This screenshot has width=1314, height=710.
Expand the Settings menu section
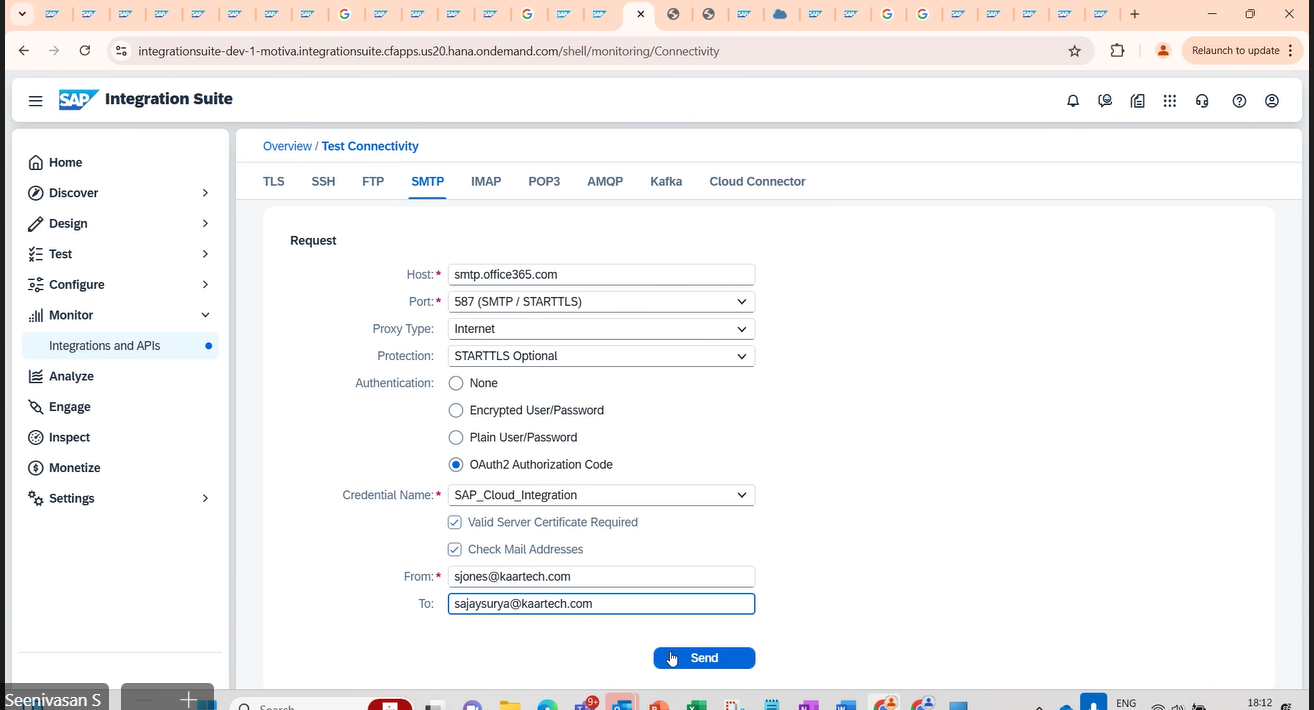coord(205,498)
